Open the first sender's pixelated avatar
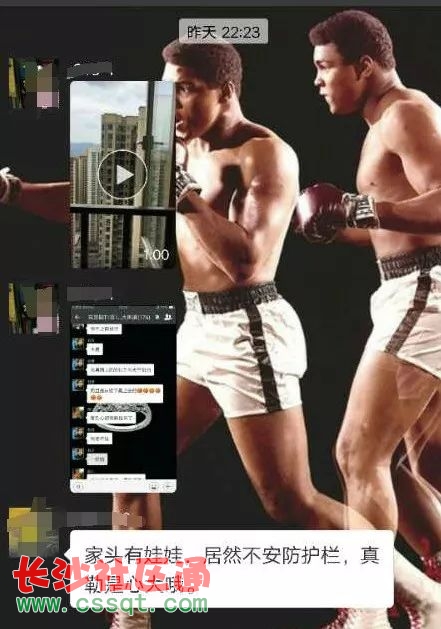Screen dimensions: 441x629 [x=35, y=83]
